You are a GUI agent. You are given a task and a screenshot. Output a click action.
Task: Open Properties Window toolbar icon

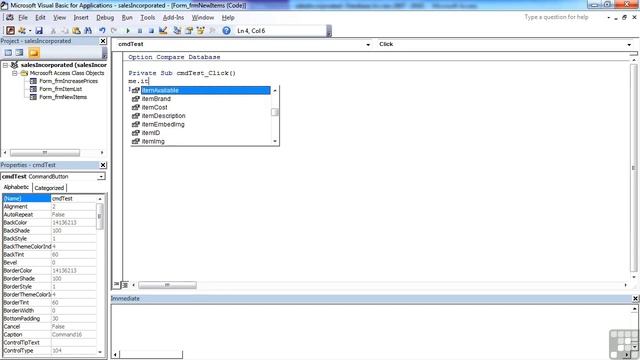(x=189, y=31)
